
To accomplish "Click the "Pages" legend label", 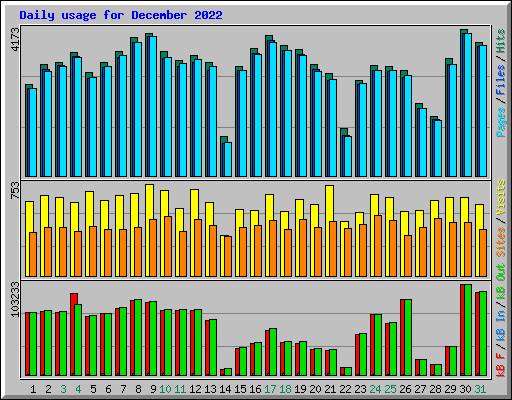I will click(x=501, y=122).
